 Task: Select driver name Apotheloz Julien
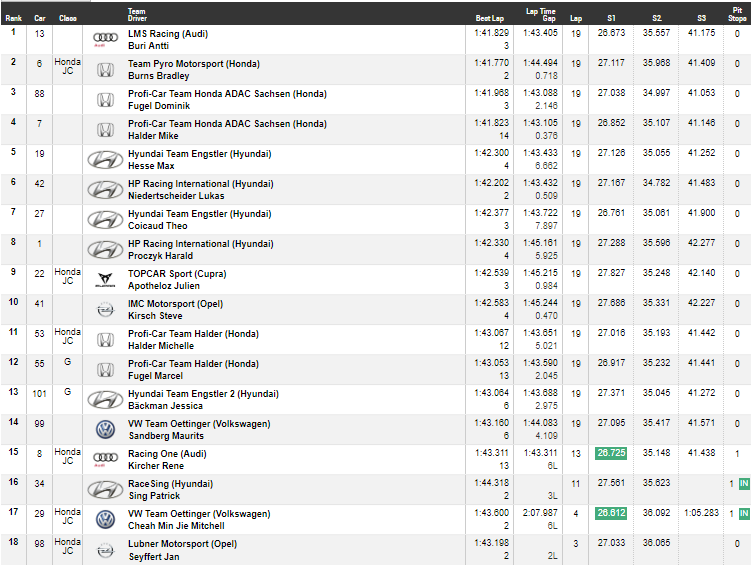click(164, 286)
